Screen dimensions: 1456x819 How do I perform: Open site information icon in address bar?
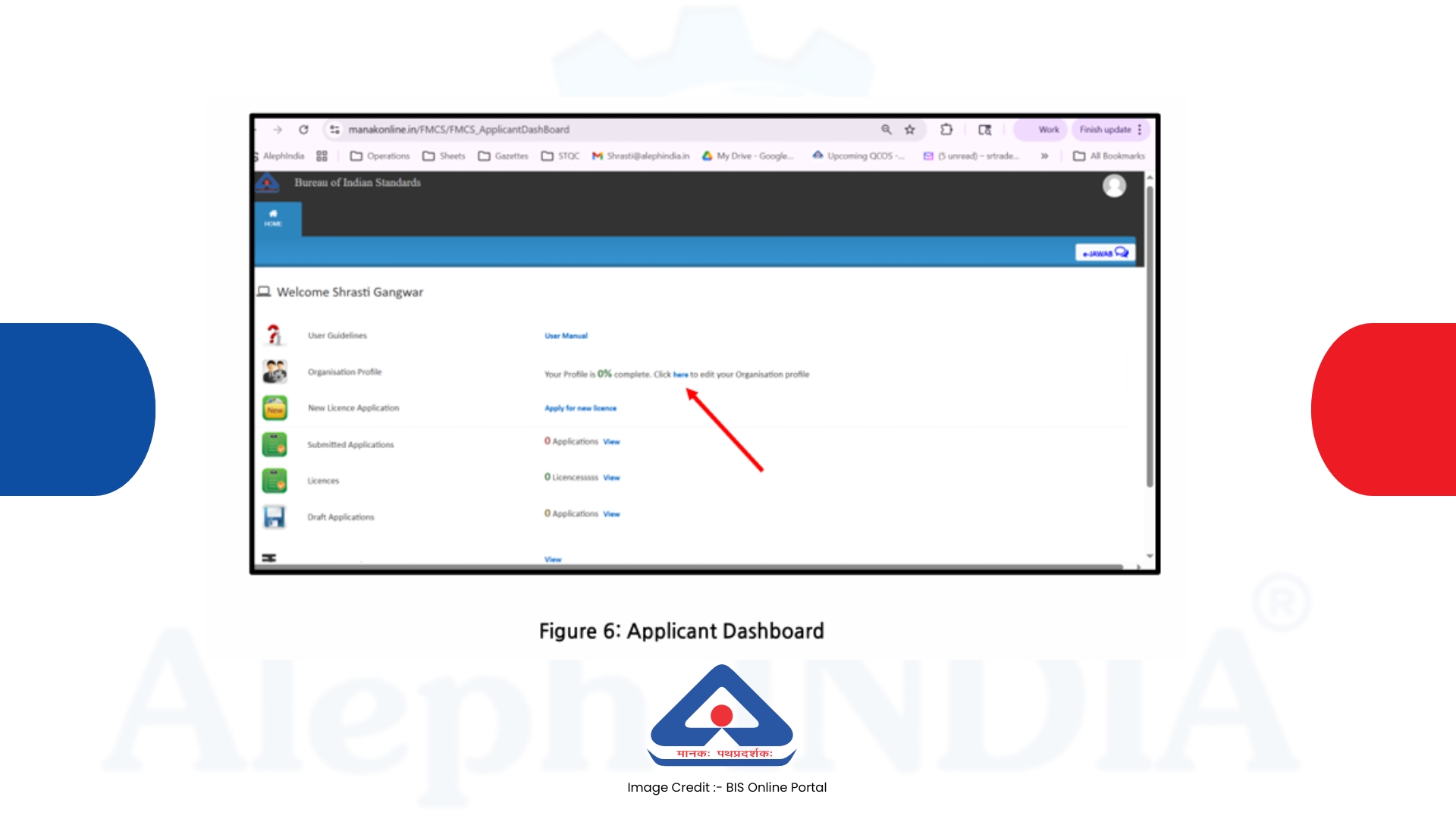[334, 130]
